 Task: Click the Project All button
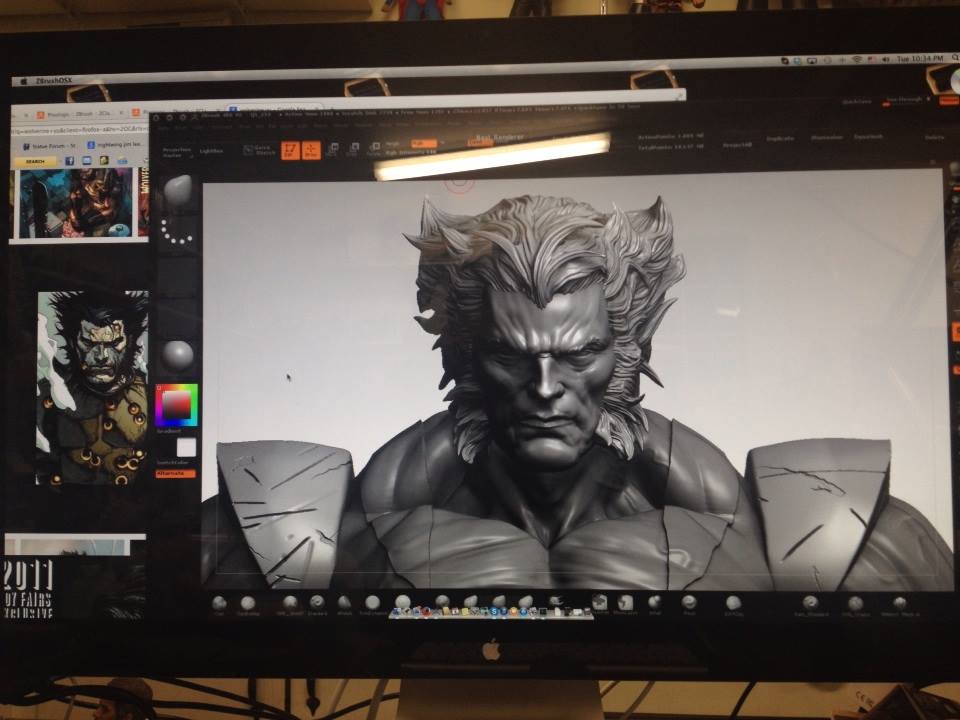coord(737,146)
